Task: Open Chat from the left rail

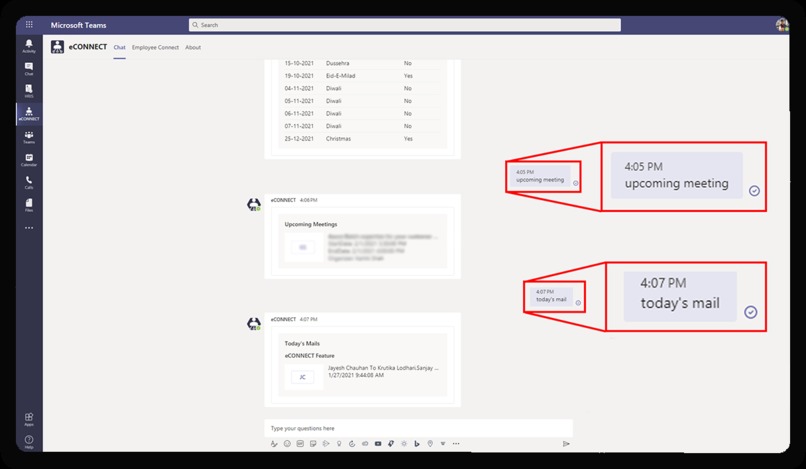Action: pyautogui.click(x=29, y=68)
